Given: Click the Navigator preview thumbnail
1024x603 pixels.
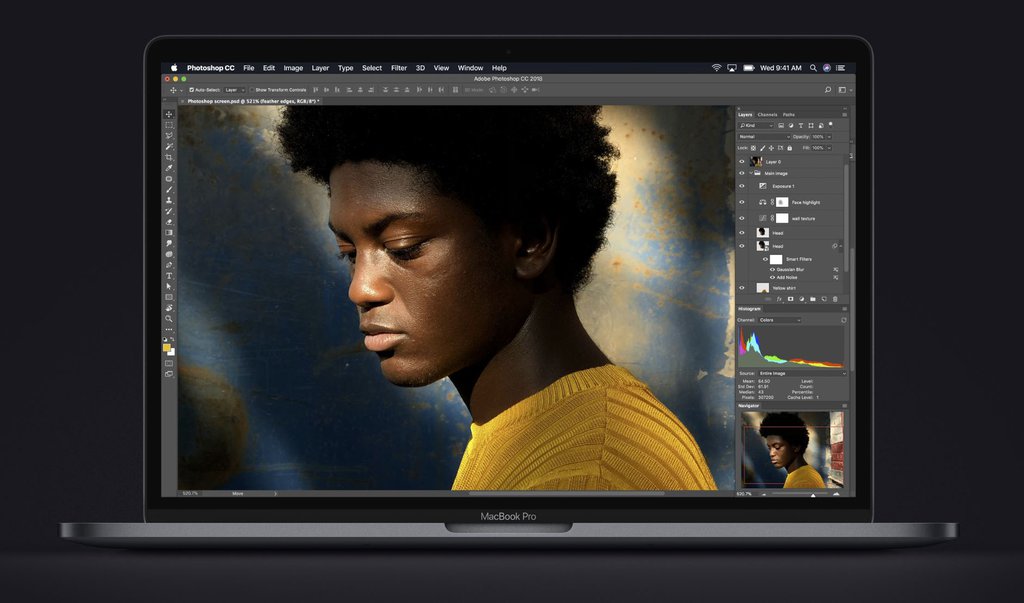Looking at the screenshot, I should [x=793, y=449].
